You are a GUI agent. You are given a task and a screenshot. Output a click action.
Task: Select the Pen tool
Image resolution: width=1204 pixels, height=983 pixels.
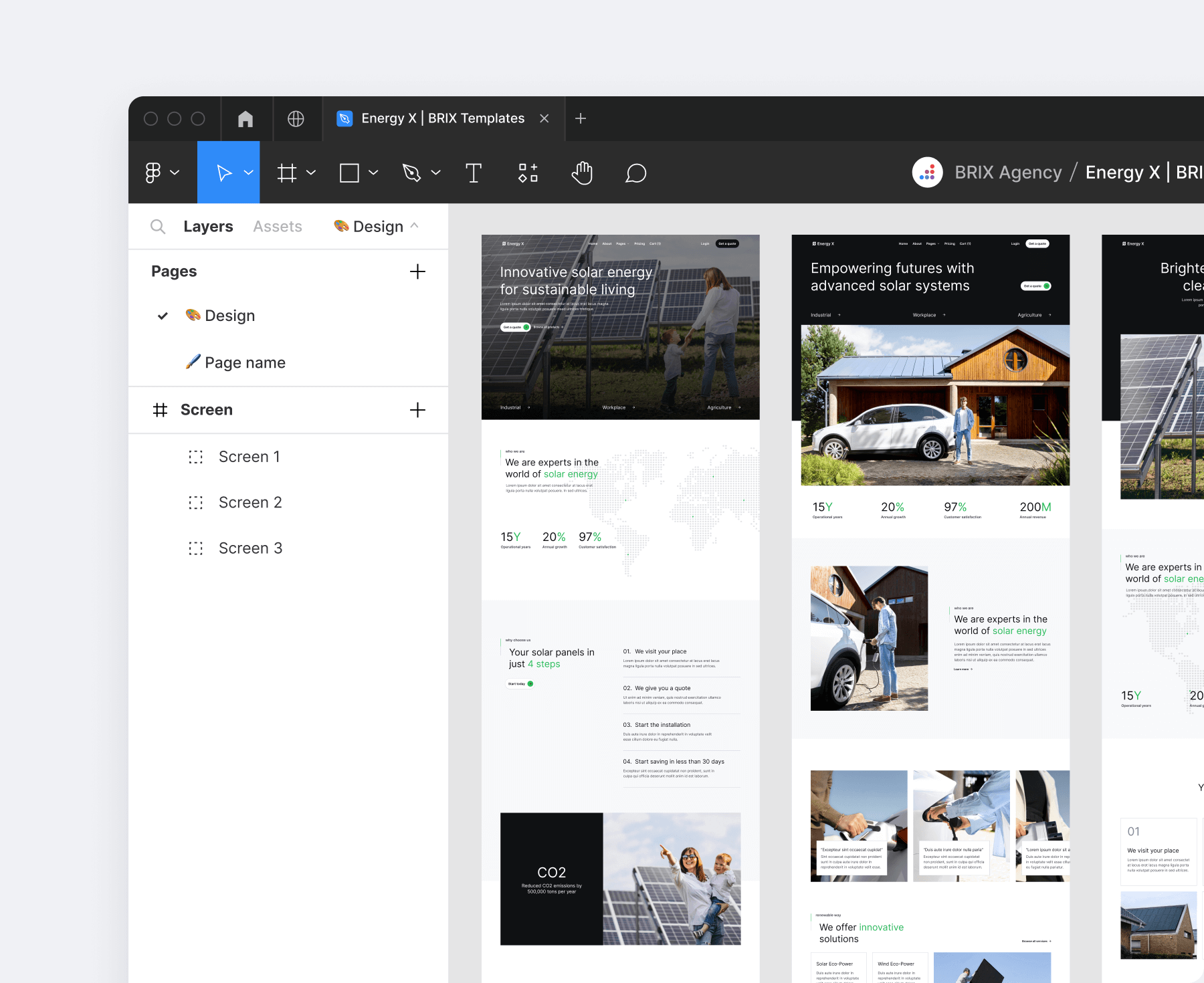413,173
